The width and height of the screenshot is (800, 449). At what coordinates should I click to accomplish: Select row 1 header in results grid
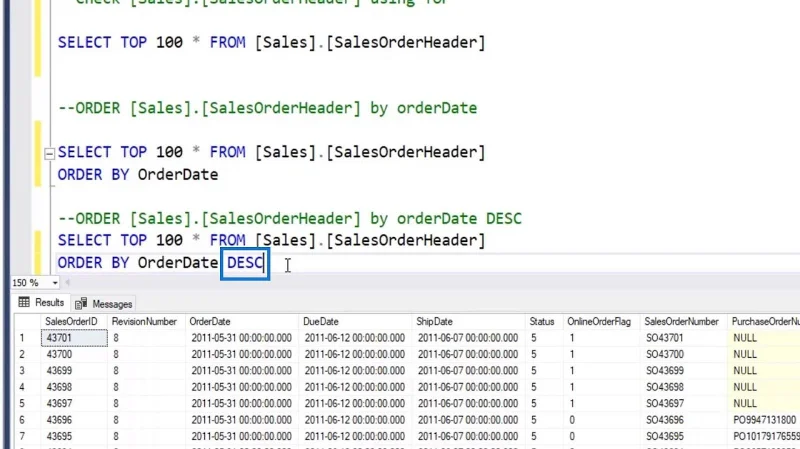pyautogui.click(x=27, y=338)
